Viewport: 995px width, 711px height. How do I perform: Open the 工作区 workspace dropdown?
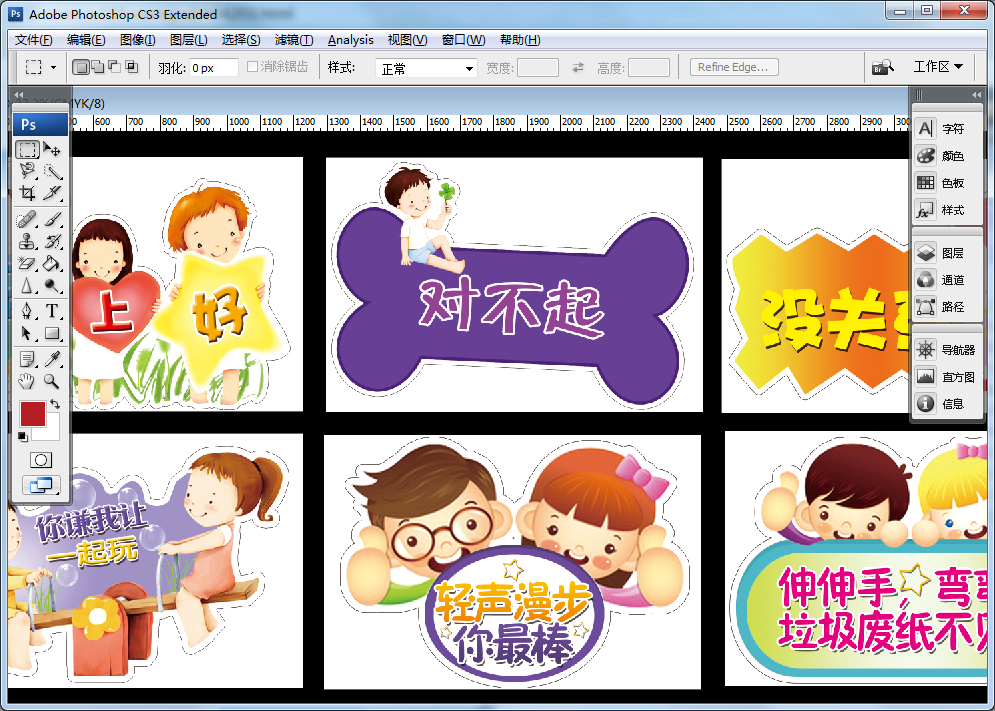(x=938, y=67)
